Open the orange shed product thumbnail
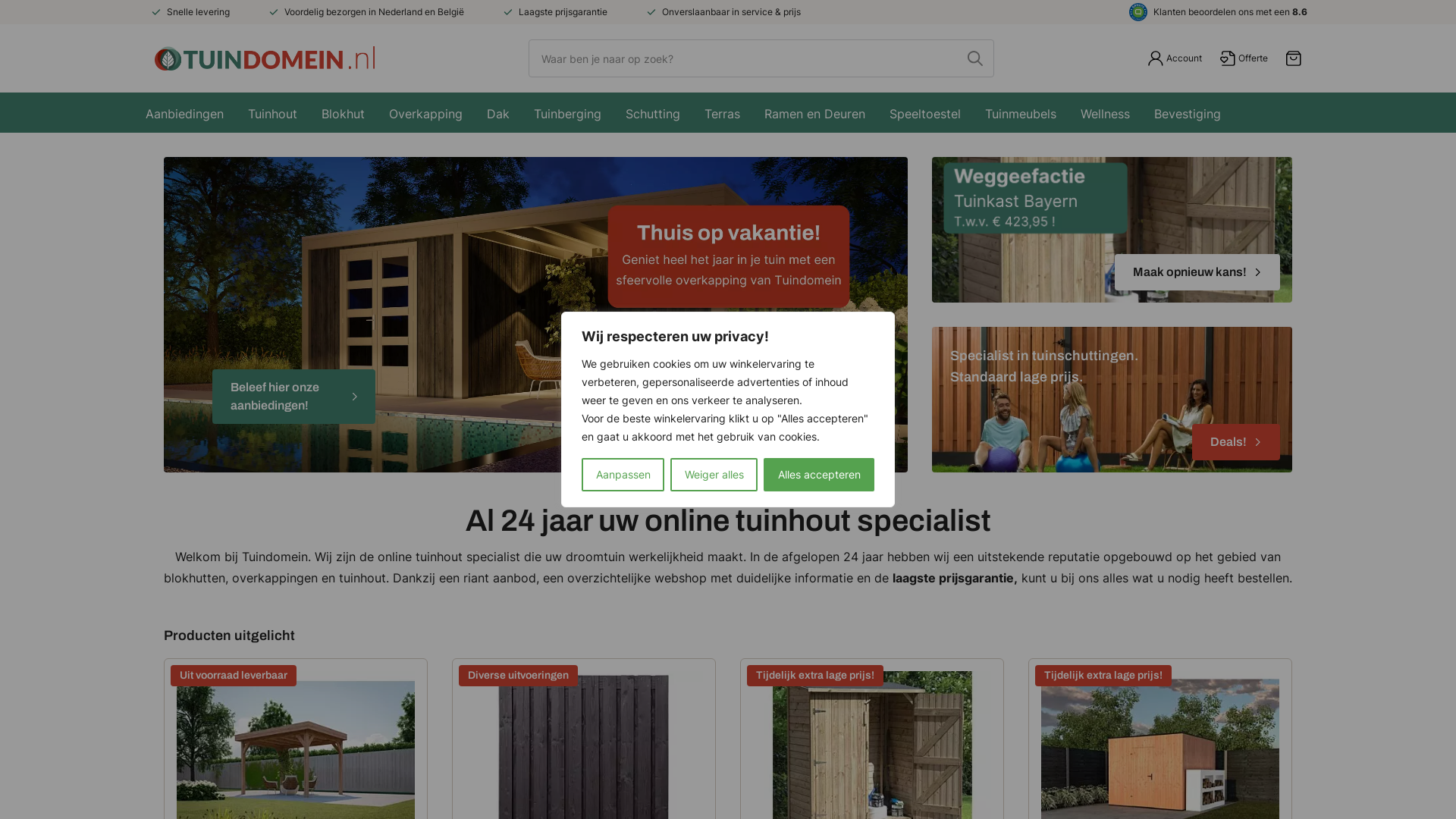 (1160, 749)
